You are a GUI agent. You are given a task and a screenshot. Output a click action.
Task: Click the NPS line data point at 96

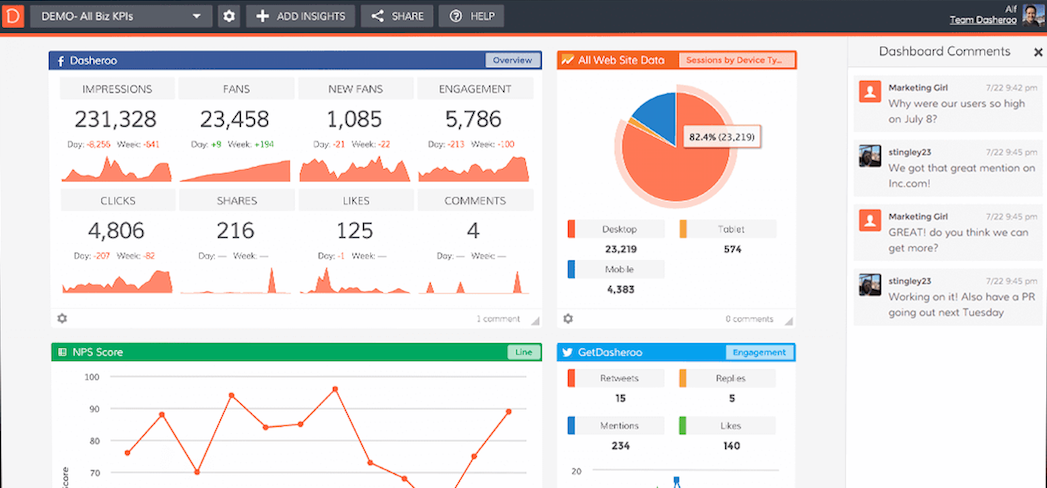click(335, 389)
